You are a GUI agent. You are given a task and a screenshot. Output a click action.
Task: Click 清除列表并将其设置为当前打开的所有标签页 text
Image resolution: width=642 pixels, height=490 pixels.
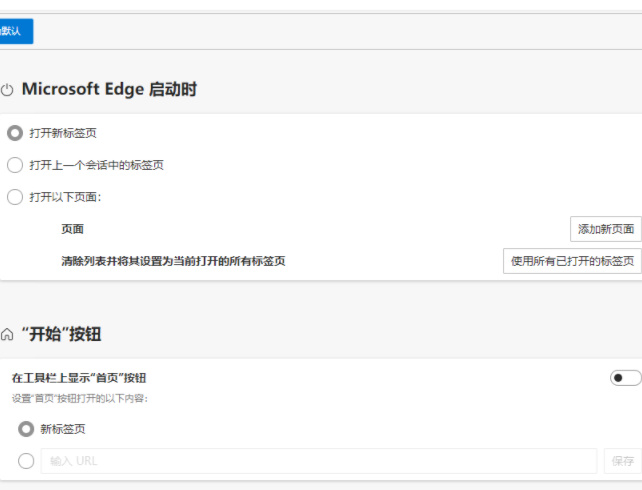(x=173, y=261)
